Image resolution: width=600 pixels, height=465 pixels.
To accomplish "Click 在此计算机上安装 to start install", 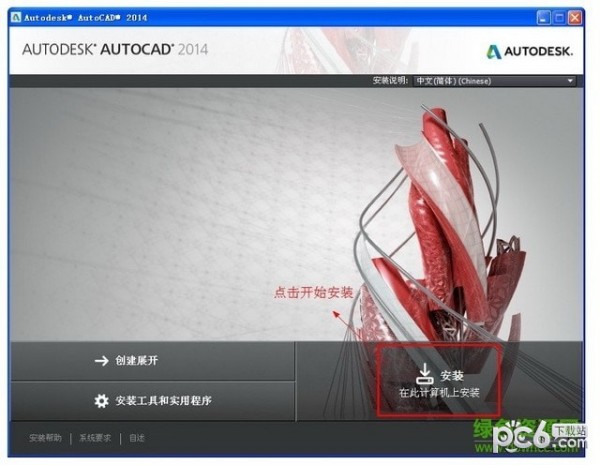I will tap(439, 393).
